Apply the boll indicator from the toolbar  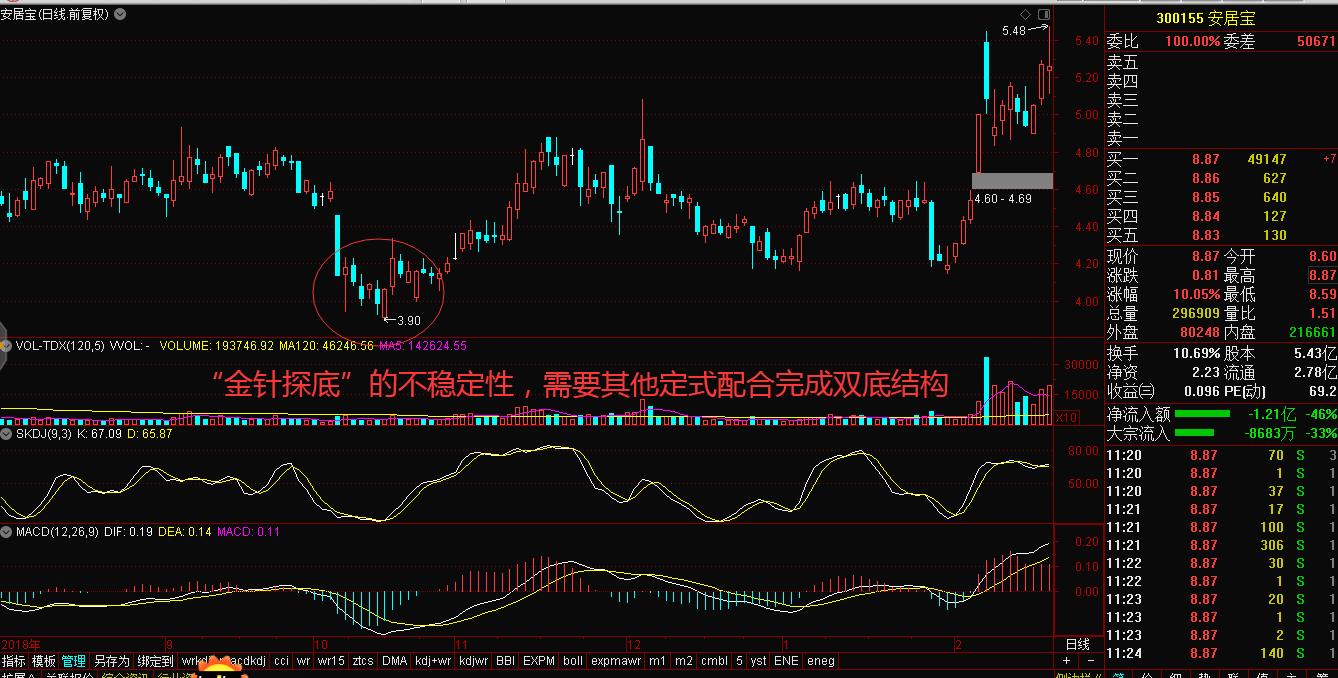pyautogui.click(x=571, y=661)
